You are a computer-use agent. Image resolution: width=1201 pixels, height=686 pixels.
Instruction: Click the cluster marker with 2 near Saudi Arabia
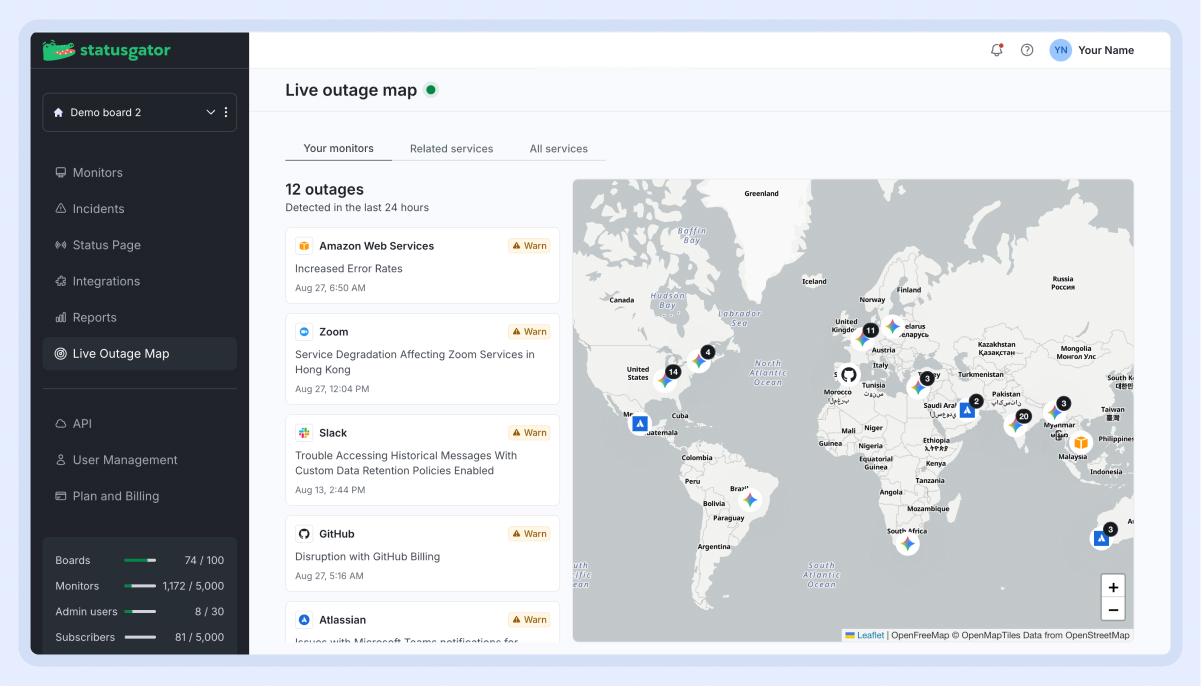point(968,410)
